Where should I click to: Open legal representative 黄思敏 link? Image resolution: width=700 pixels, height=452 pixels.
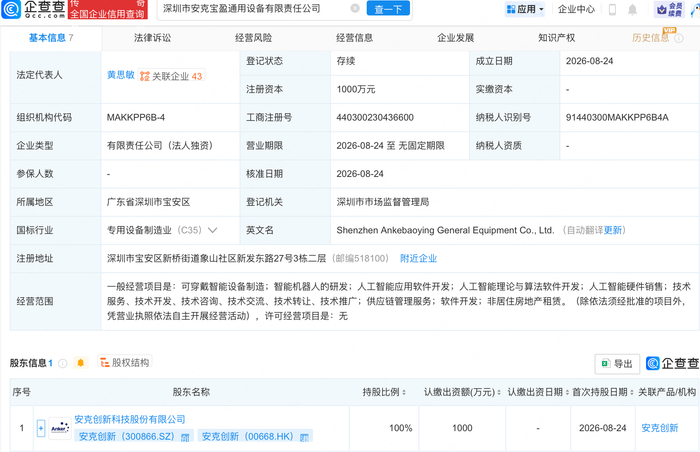click(x=121, y=75)
